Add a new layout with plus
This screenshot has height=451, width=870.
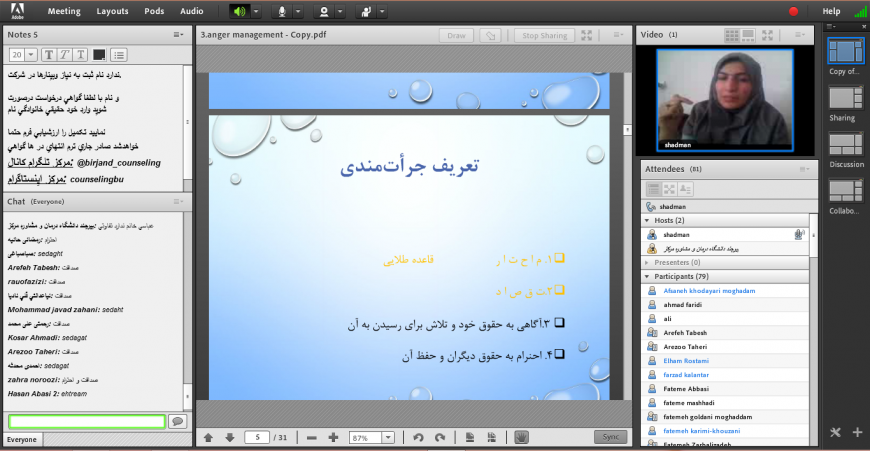[x=857, y=432]
